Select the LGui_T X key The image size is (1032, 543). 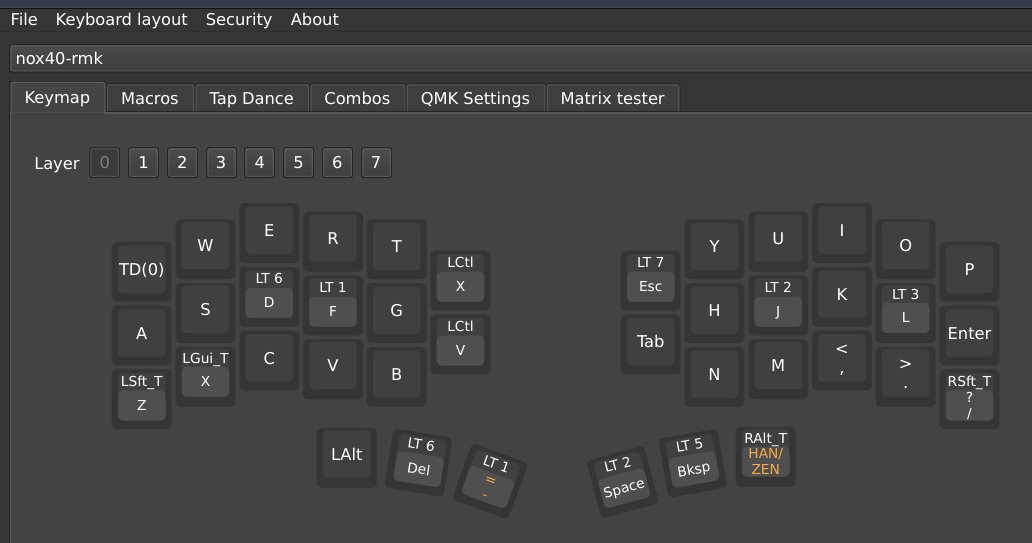point(205,376)
